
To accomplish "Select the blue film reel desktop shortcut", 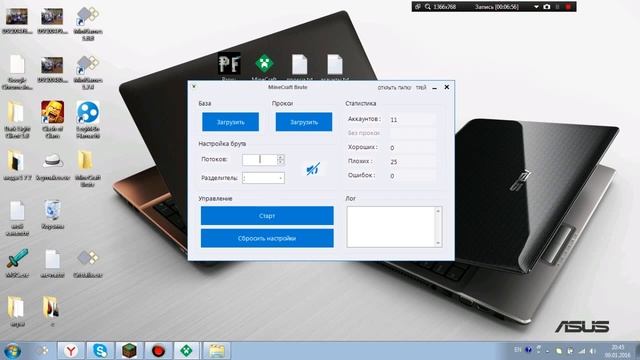I will point(88,120).
